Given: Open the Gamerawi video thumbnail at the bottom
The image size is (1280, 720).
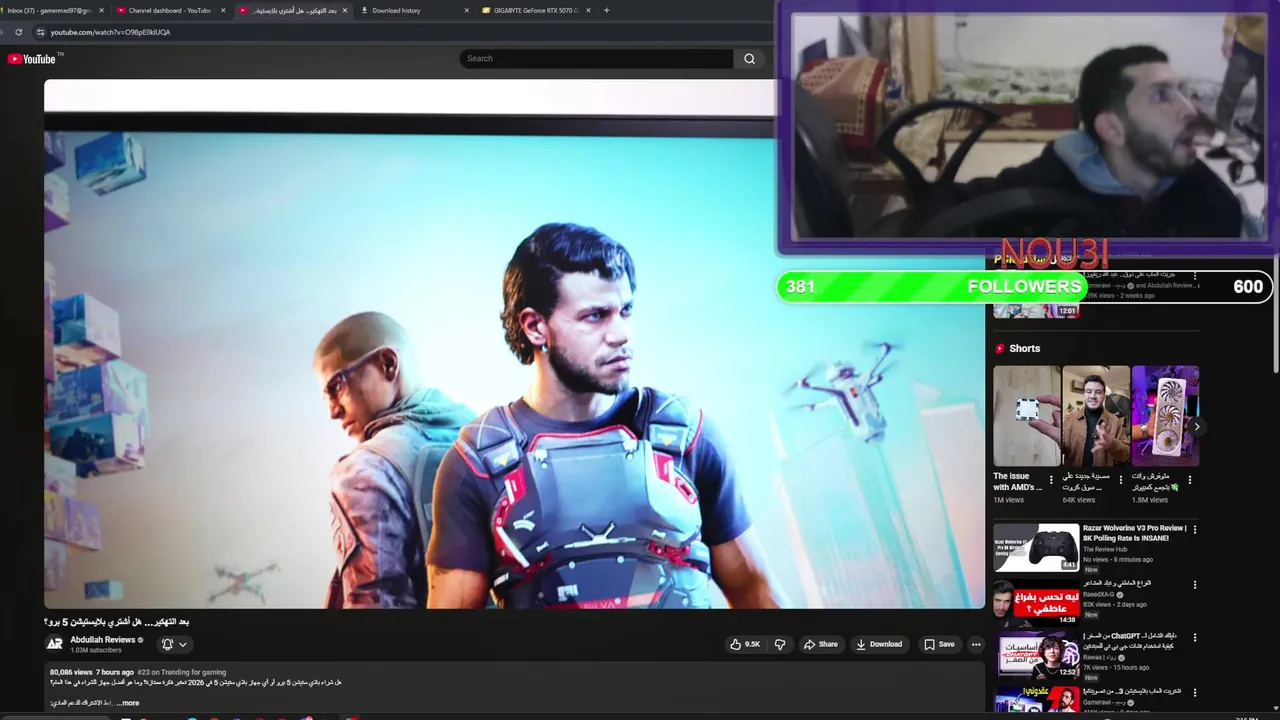Looking at the screenshot, I should pyautogui.click(x=1036, y=699).
